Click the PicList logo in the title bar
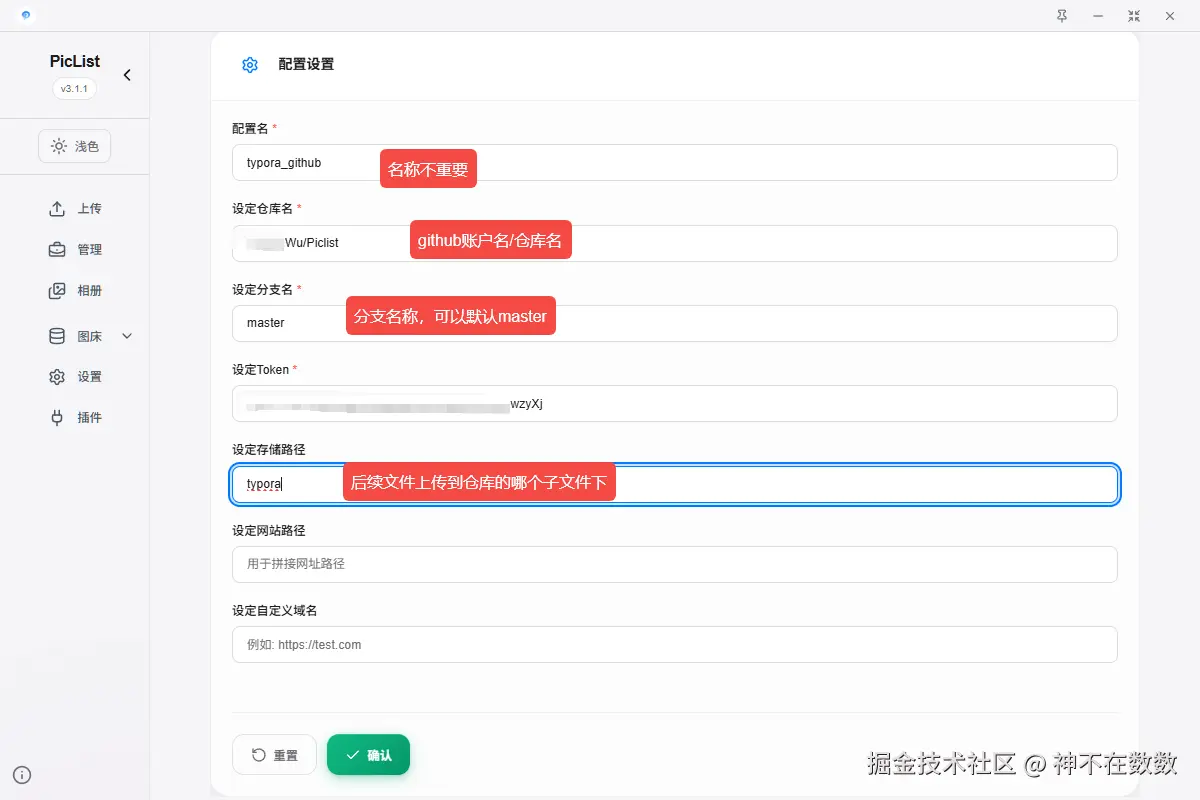Screen dimensions: 1200x800 point(25,15)
